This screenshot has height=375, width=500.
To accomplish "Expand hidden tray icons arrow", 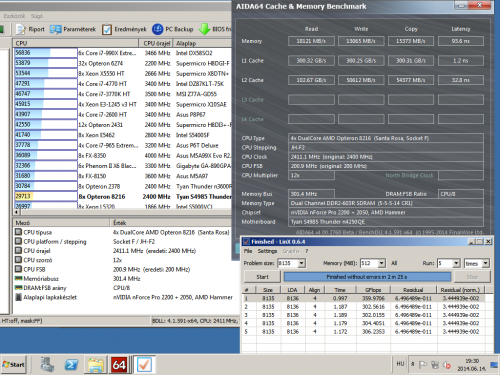I will [x=413, y=364].
